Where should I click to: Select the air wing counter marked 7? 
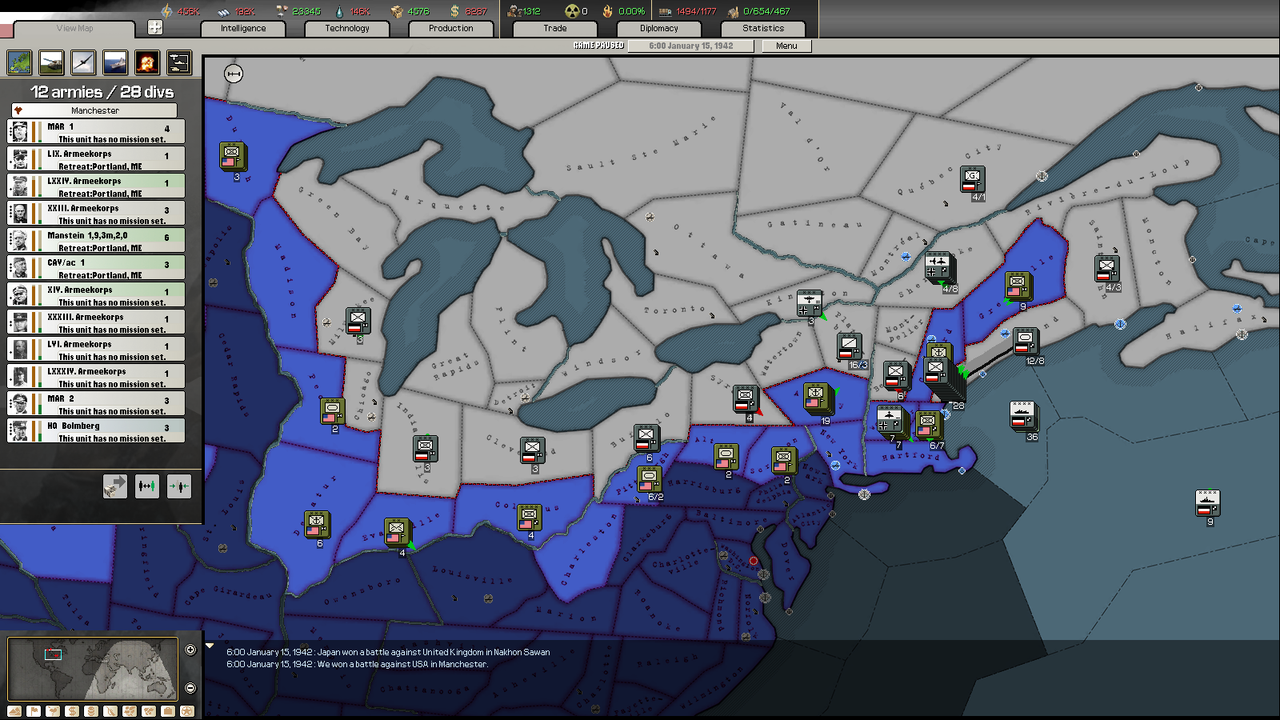(890, 421)
